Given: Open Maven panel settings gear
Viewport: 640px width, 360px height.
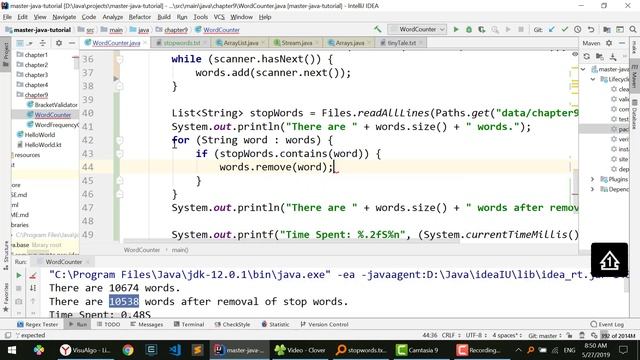Looking at the screenshot, I should click(x=609, y=43).
